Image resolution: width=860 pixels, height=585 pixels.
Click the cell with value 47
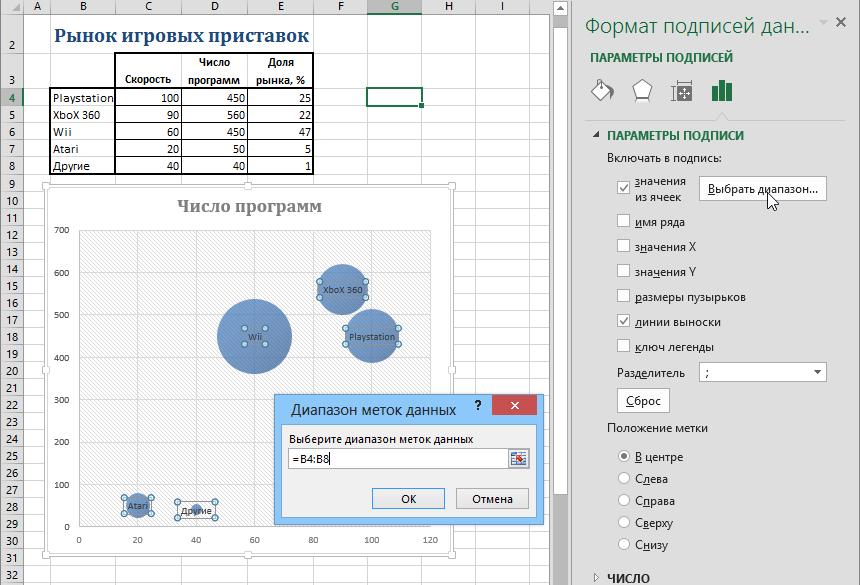[280, 132]
